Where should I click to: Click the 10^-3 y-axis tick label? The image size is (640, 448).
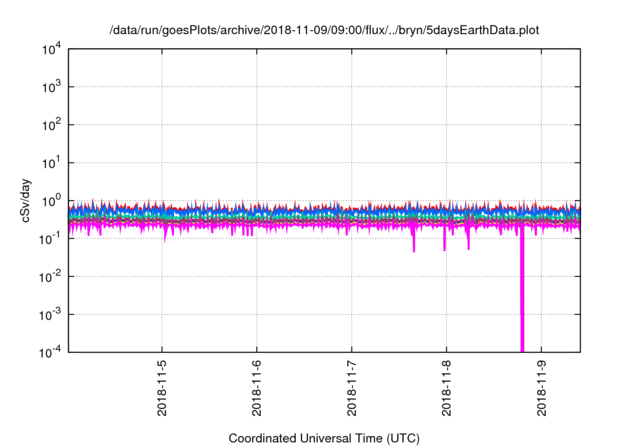coord(50,315)
